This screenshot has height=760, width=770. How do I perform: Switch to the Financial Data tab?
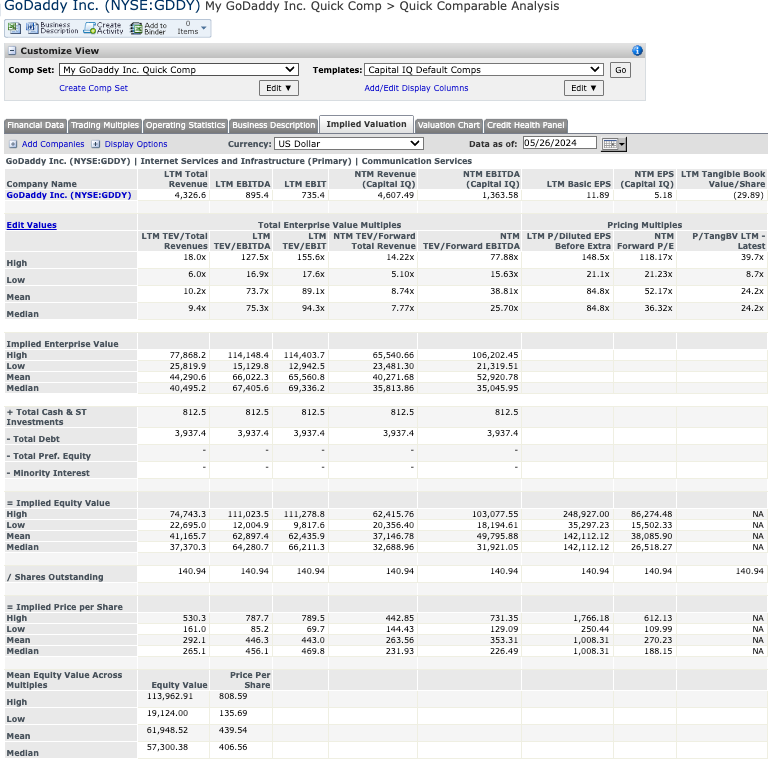(35, 125)
